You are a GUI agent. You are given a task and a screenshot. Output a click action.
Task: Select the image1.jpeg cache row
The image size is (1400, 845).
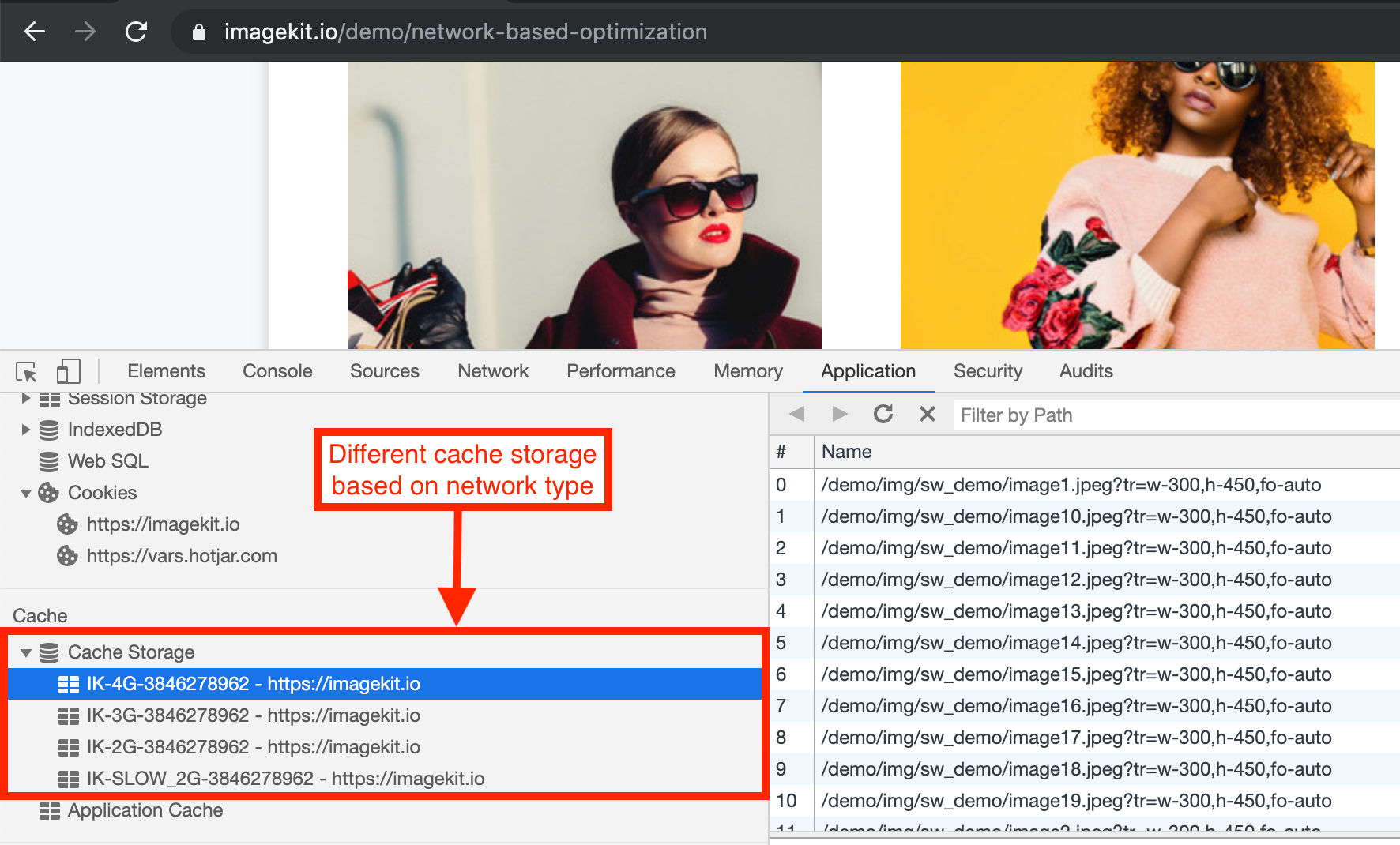(x=1085, y=485)
